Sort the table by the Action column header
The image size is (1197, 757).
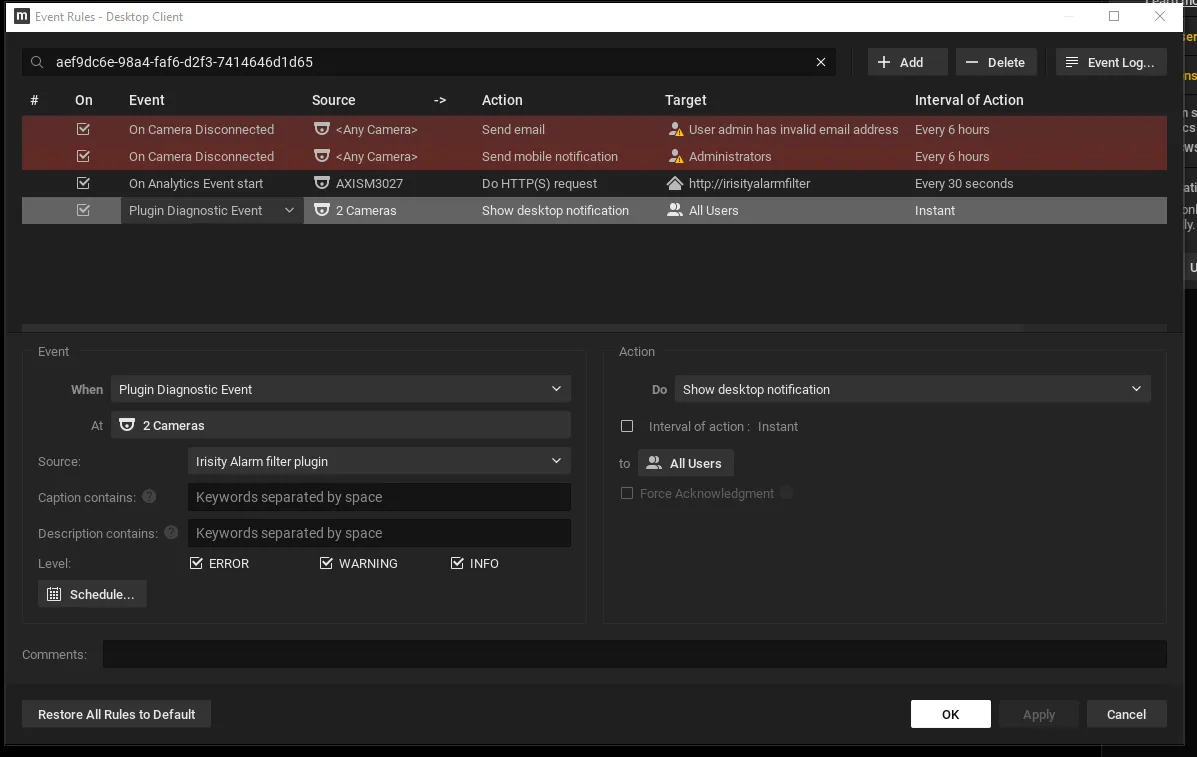502,100
